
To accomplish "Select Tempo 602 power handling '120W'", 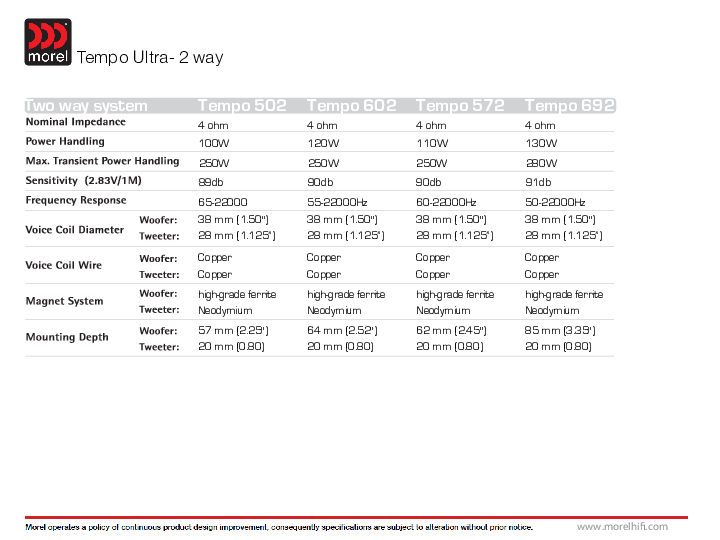I will click(x=323, y=143).
